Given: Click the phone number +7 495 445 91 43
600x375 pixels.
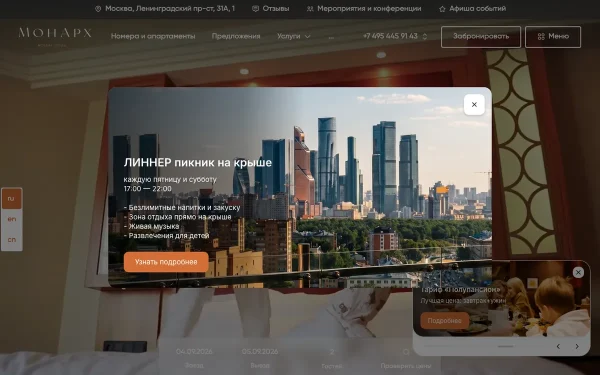Looking at the screenshot, I should click(390, 36).
